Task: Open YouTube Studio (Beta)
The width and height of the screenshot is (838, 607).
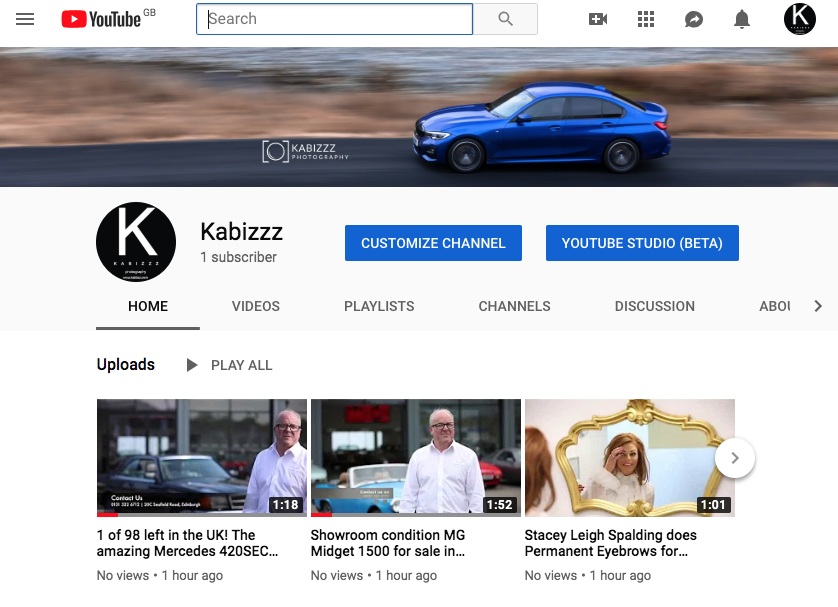Action: (x=642, y=243)
